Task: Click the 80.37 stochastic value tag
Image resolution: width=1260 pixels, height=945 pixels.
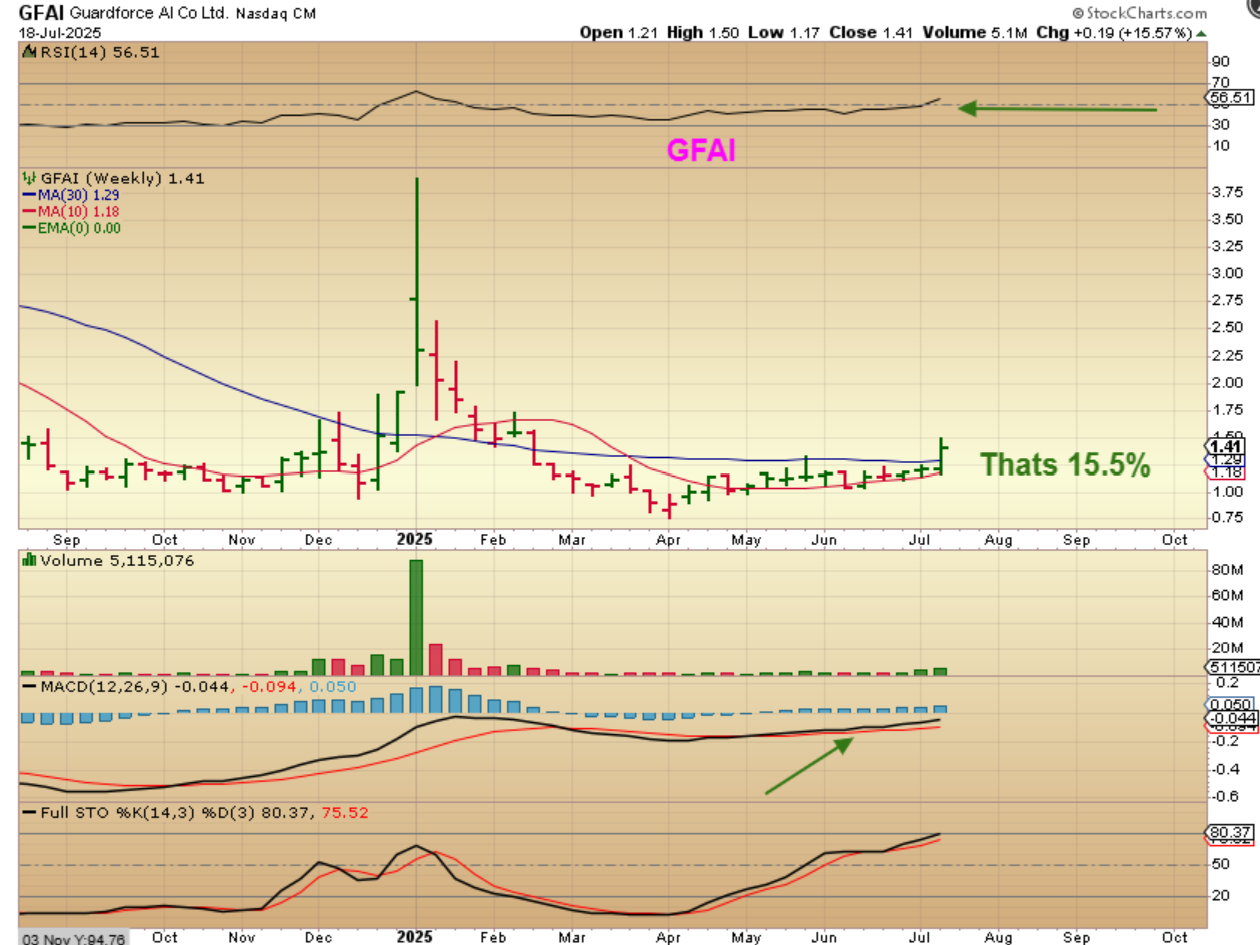Action: [1230, 832]
